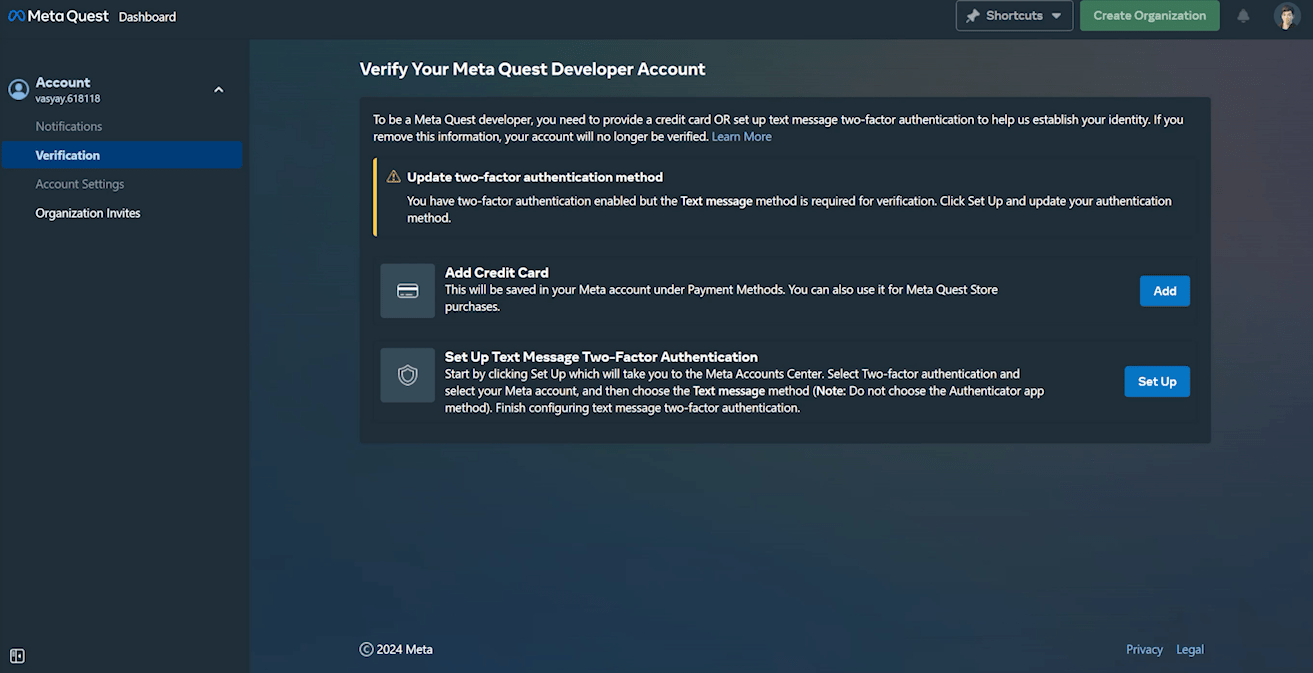Click the shield two-factor icon
The image size is (1313, 673).
pyautogui.click(x=407, y=375)
